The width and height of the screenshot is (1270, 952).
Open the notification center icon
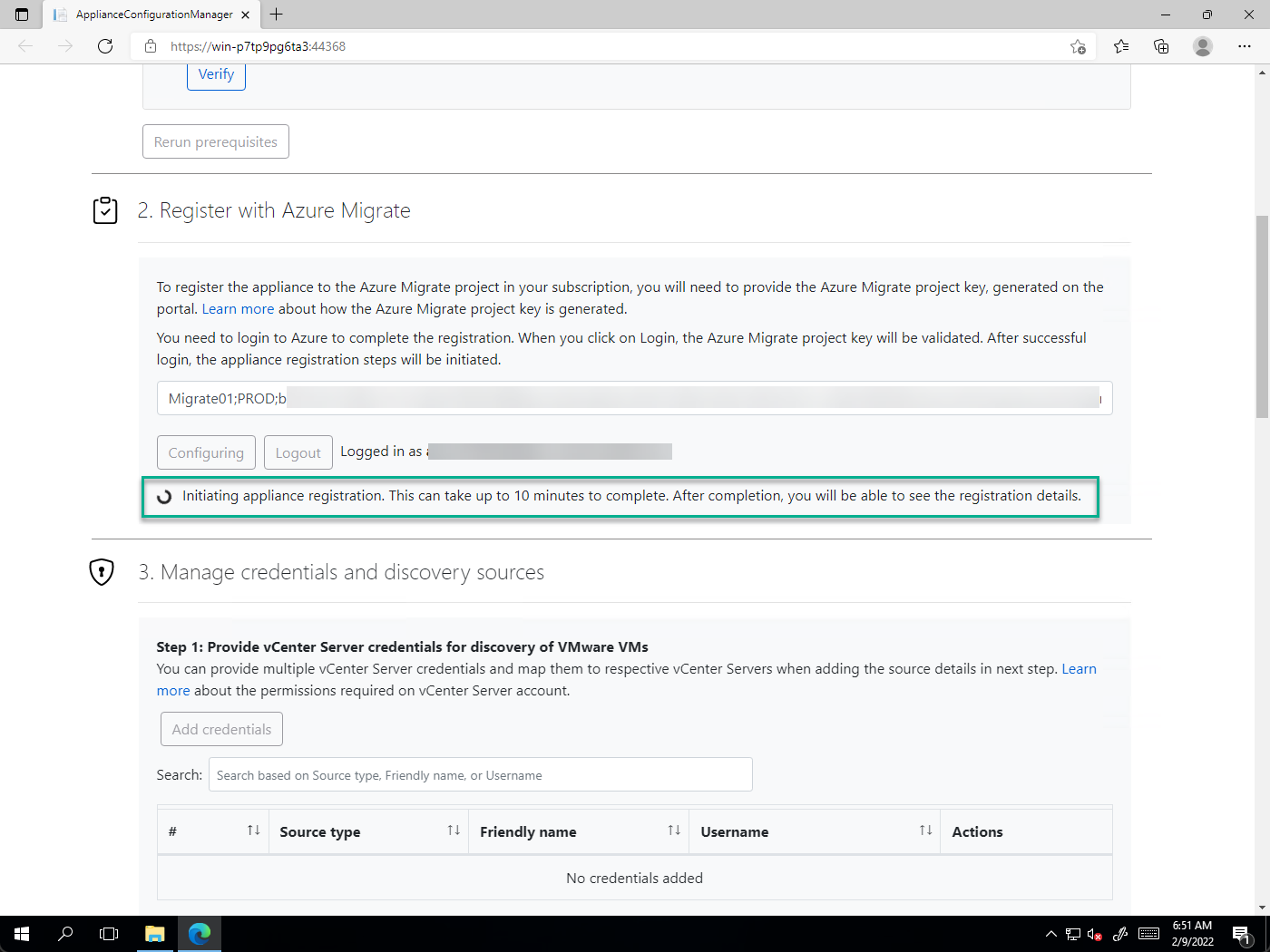point(1242,934)
